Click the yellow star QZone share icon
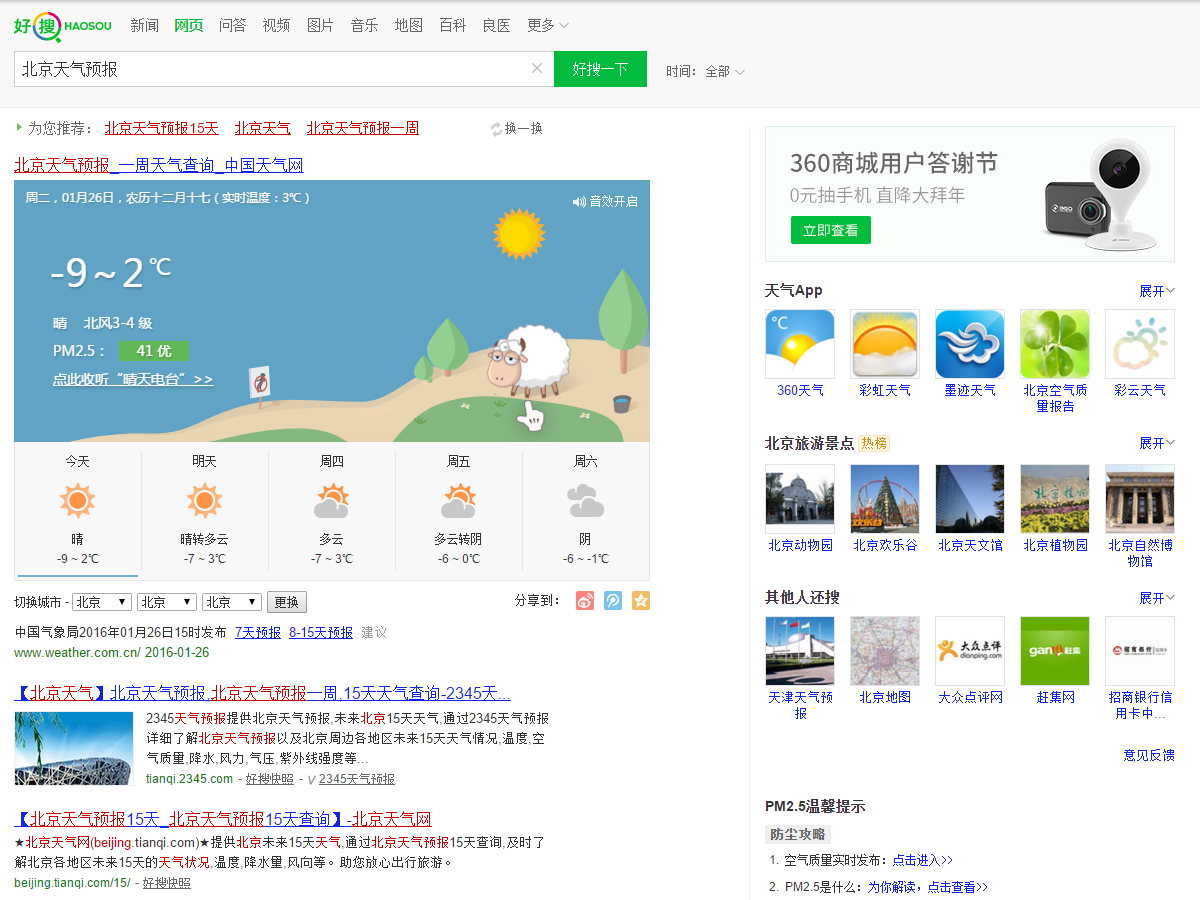1200x900 pixels. pyautogui.click(x=641, y=600)
